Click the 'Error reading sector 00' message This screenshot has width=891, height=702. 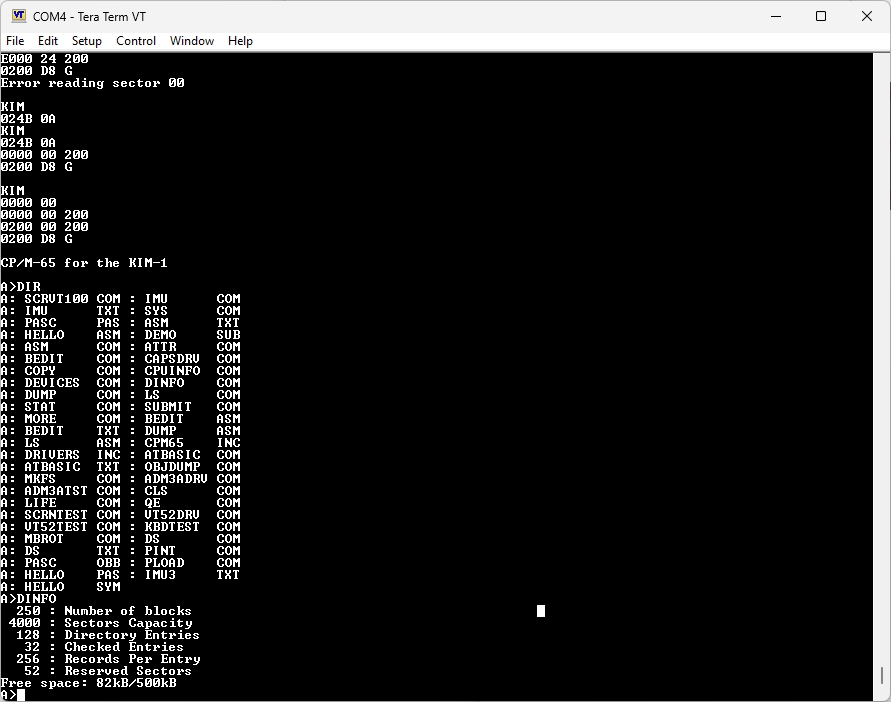(92, 83)
